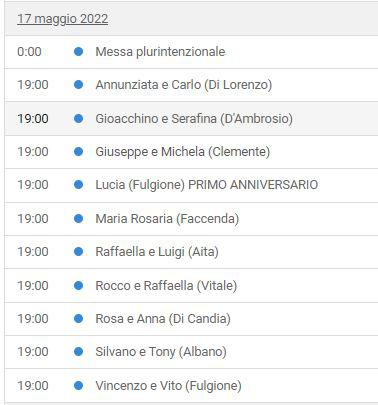Click the blue dot beside Lucia (Fulgione)
This screenshot has height=405, width=378.
78,184
